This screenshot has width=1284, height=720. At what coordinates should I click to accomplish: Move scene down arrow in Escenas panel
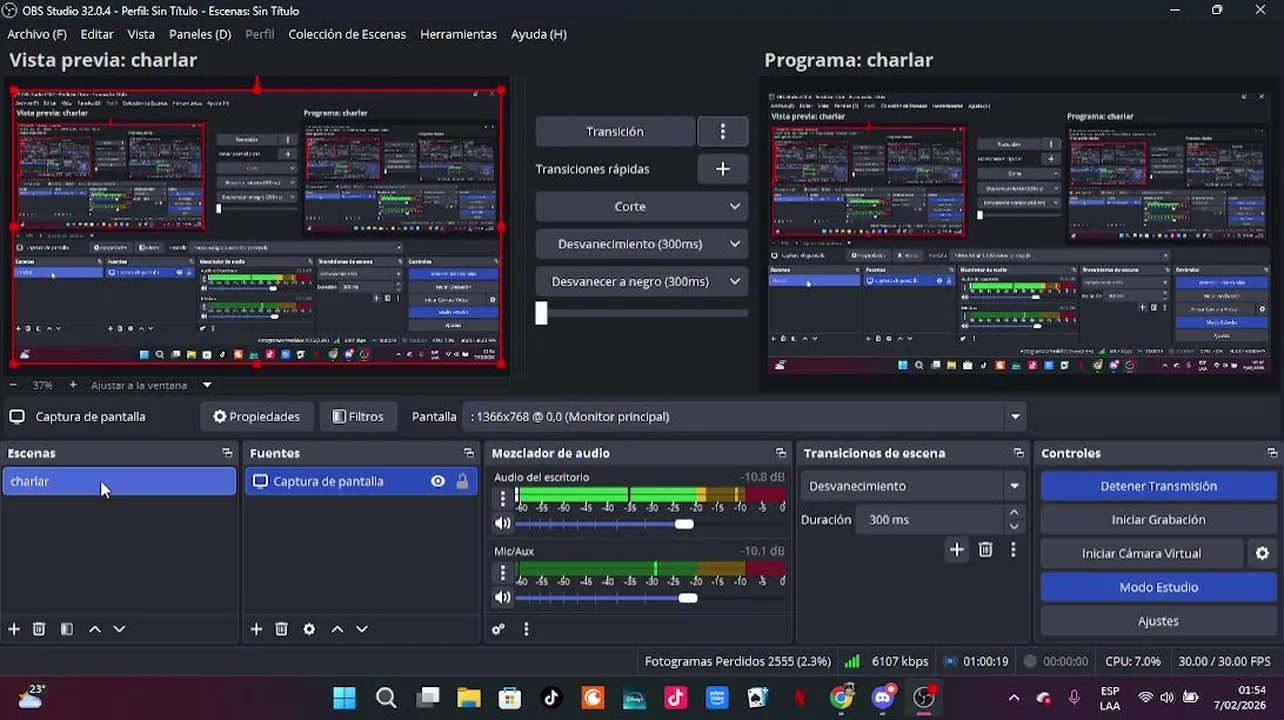(119, 629)
